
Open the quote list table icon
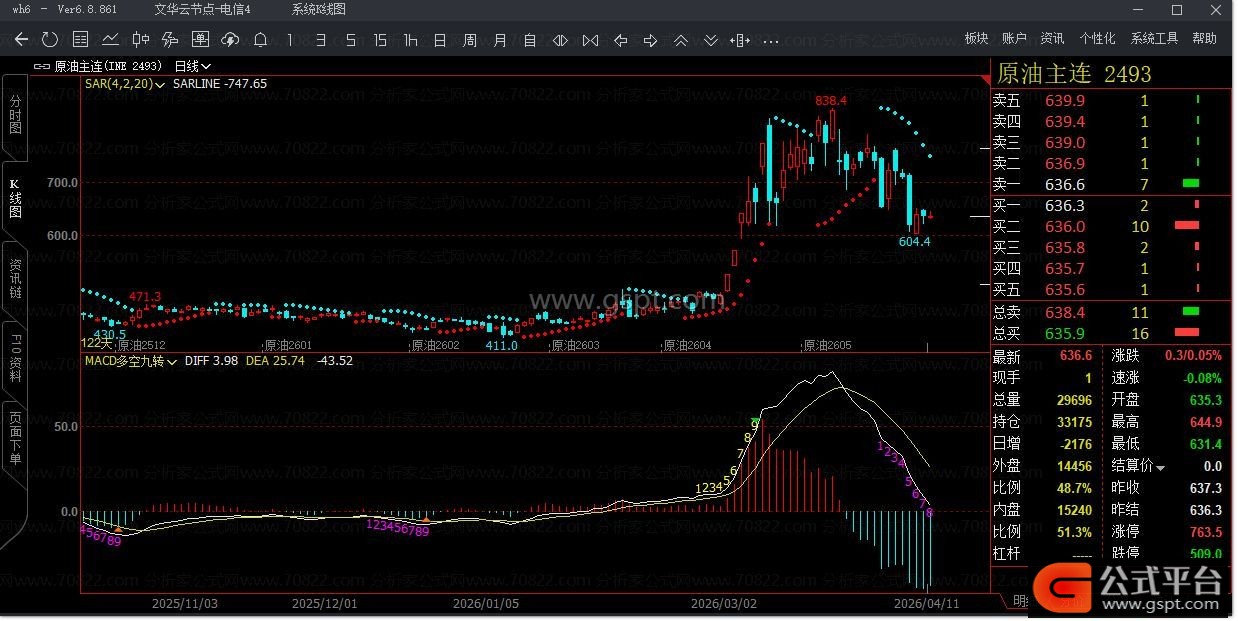pos(81,40)
